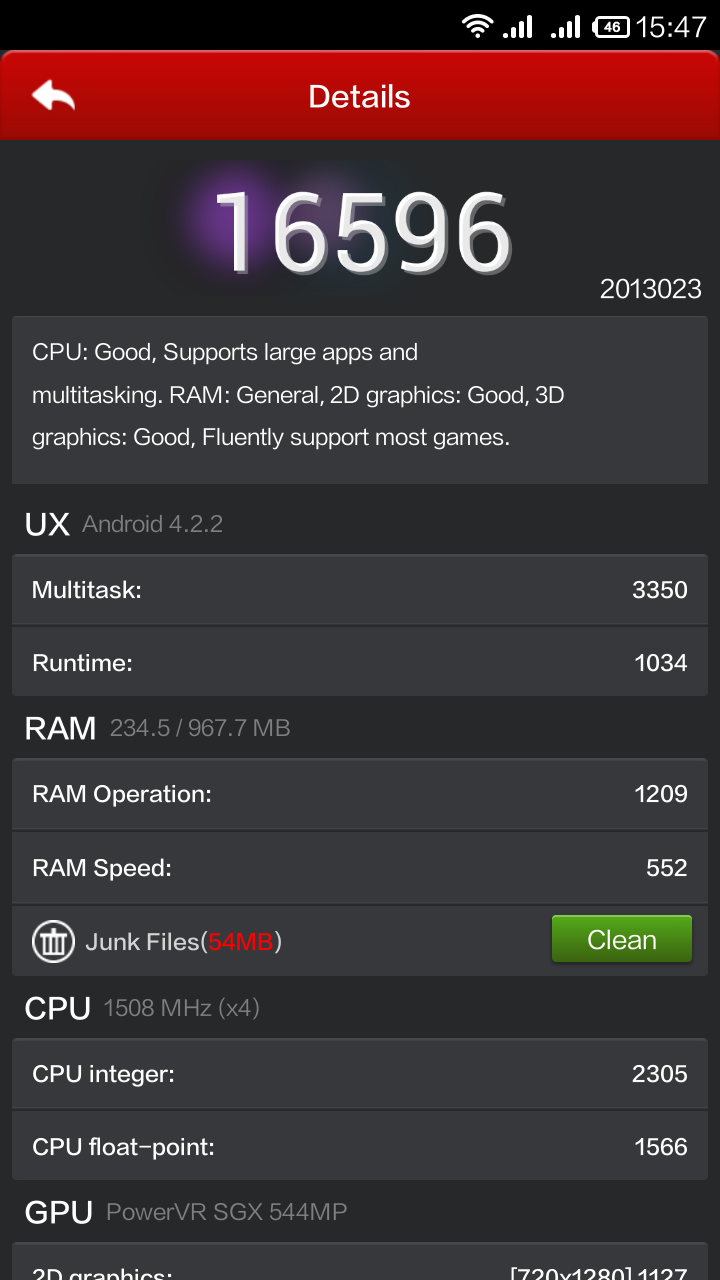Tap the back arrow icon
720x1280 pixels.
(54, 96)
